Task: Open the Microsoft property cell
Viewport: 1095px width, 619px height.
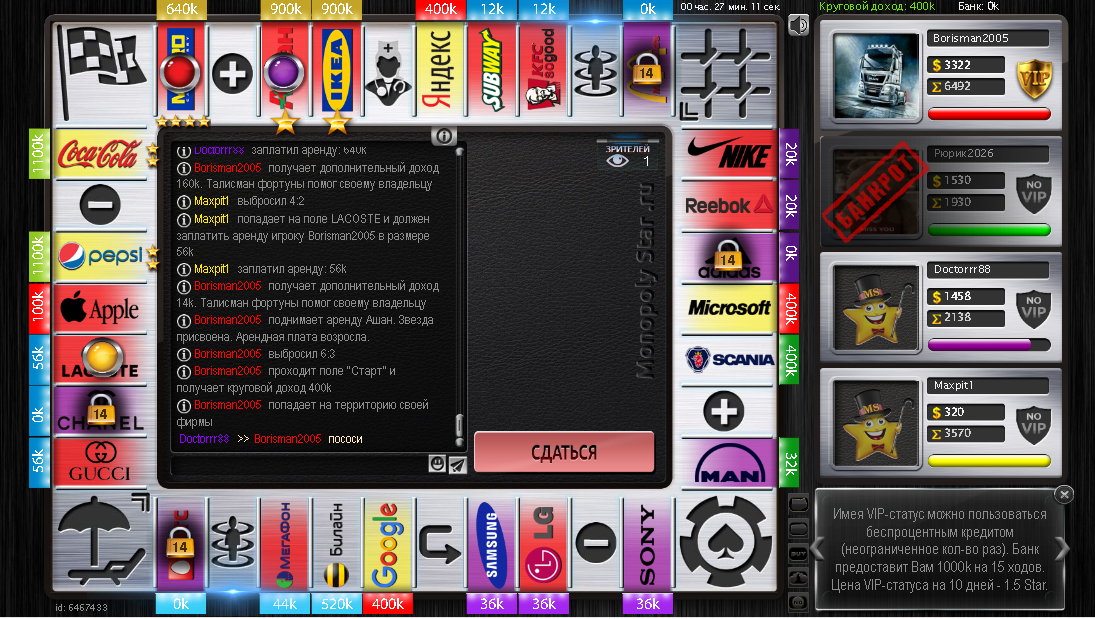Action: pos(729,307)
